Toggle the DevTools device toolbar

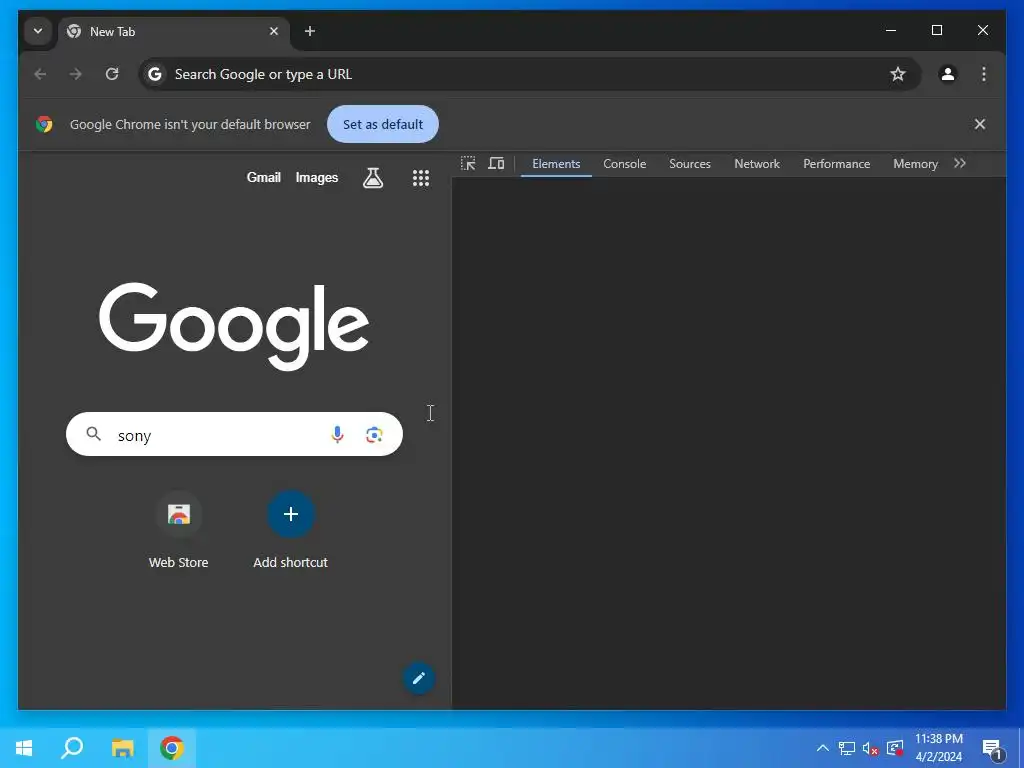pos(496,164)
